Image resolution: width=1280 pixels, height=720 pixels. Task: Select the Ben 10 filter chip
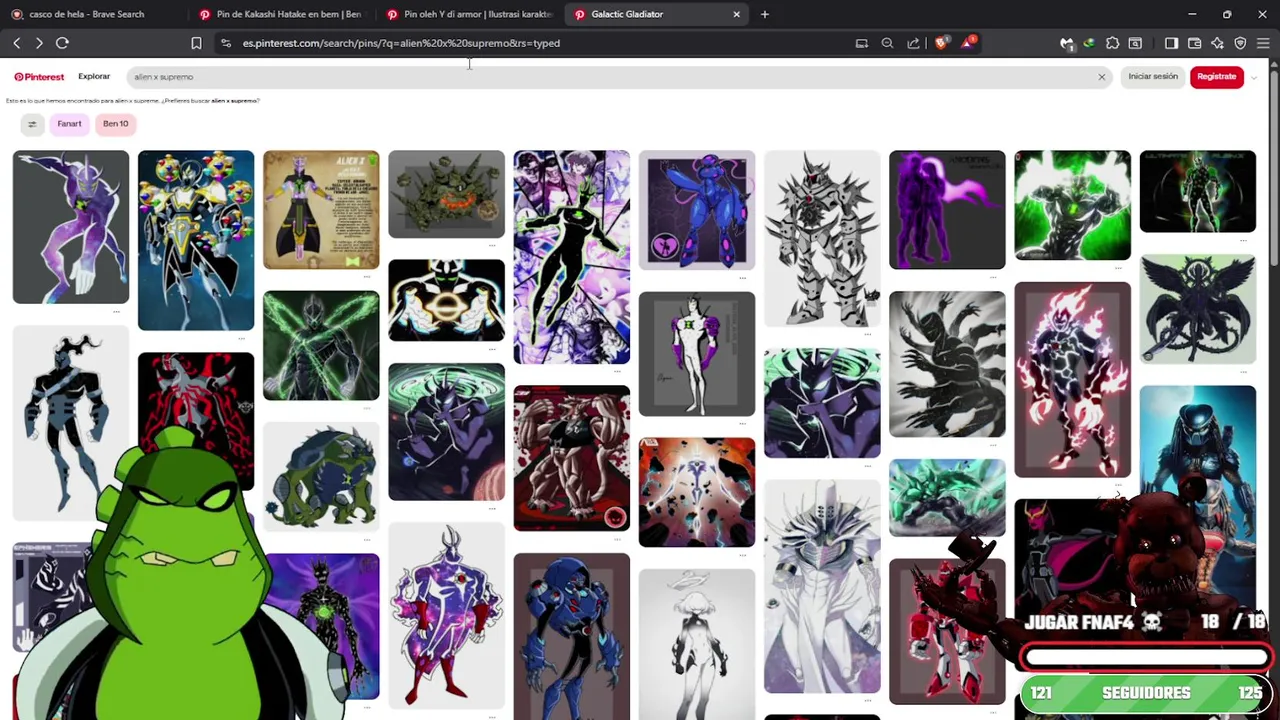[115, 124]
